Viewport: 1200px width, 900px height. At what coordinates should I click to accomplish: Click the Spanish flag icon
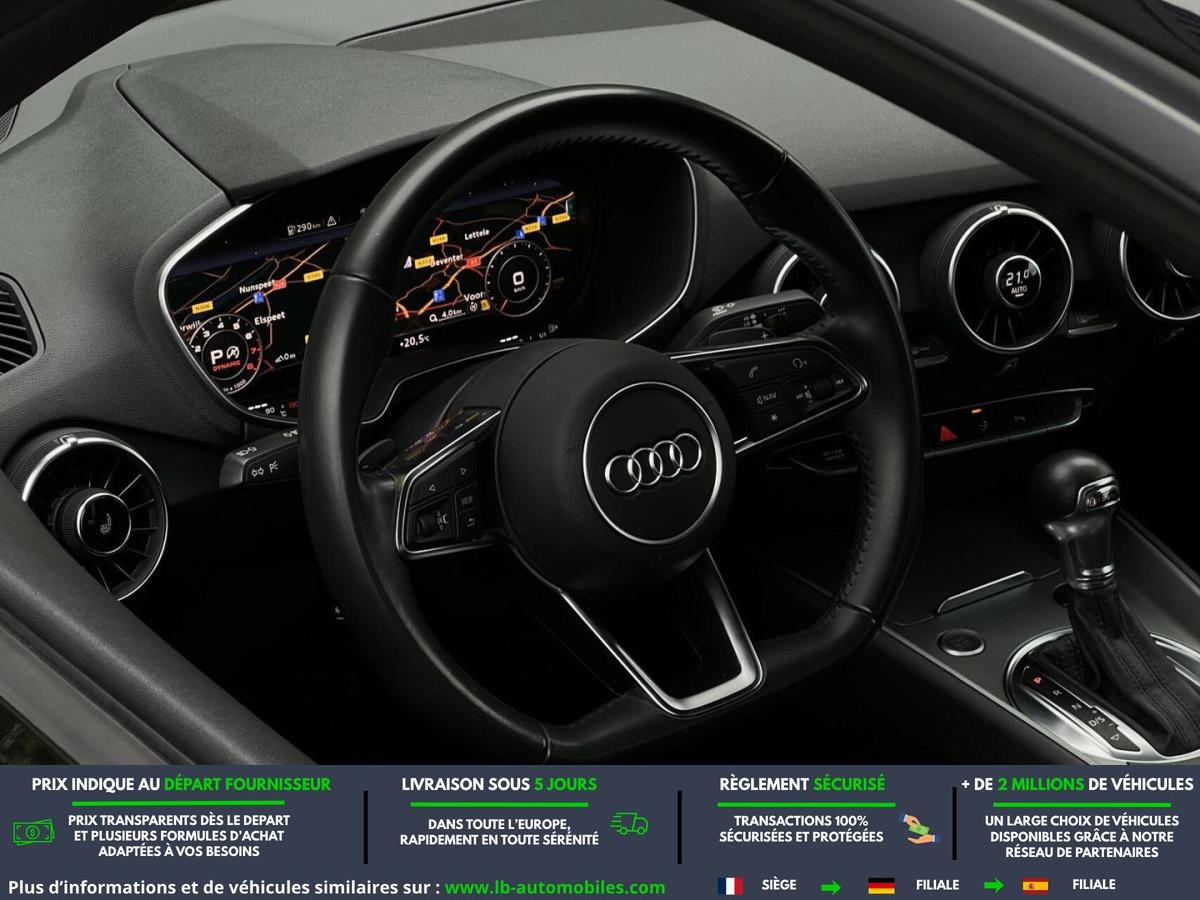click(x=1035, y=886)
